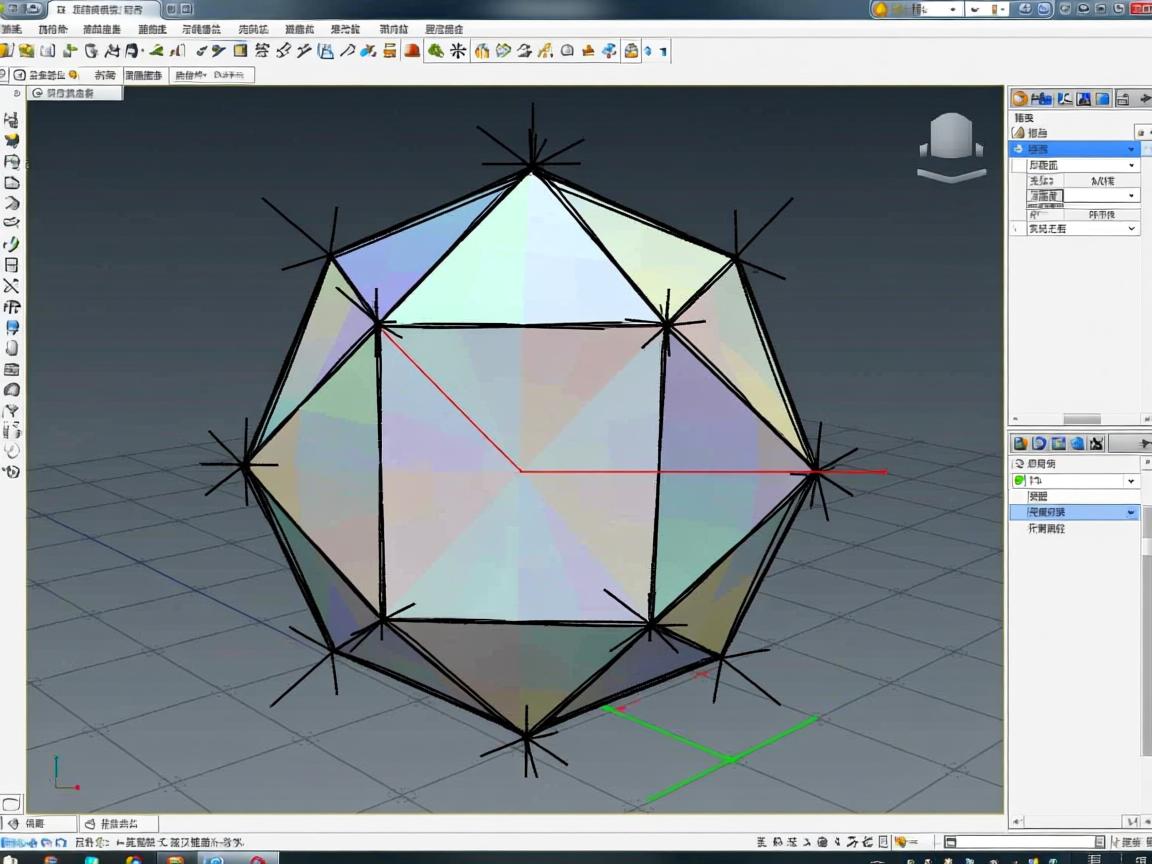The image size is (1152, 864).
Task: Click the black asterisk icon in top toolbar
Action: [x=458, y=51]
